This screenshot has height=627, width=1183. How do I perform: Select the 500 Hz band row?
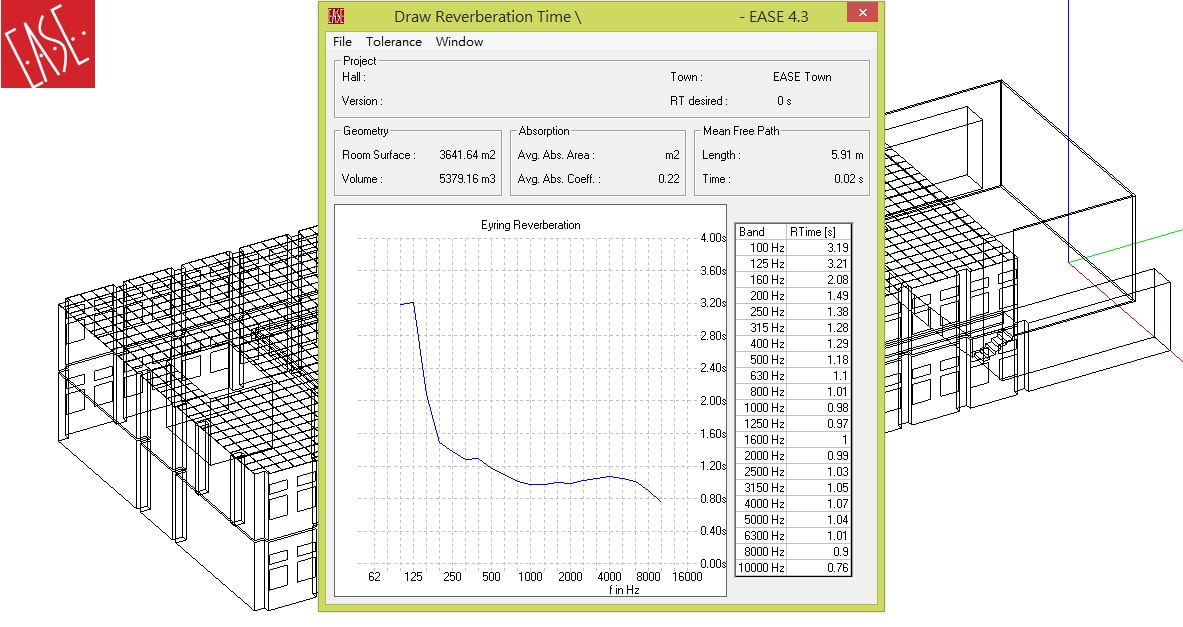(x=793, y=360)
